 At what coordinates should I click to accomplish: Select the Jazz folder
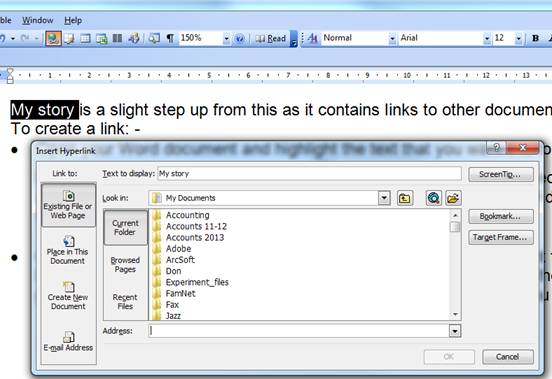(x=167, y=316)
